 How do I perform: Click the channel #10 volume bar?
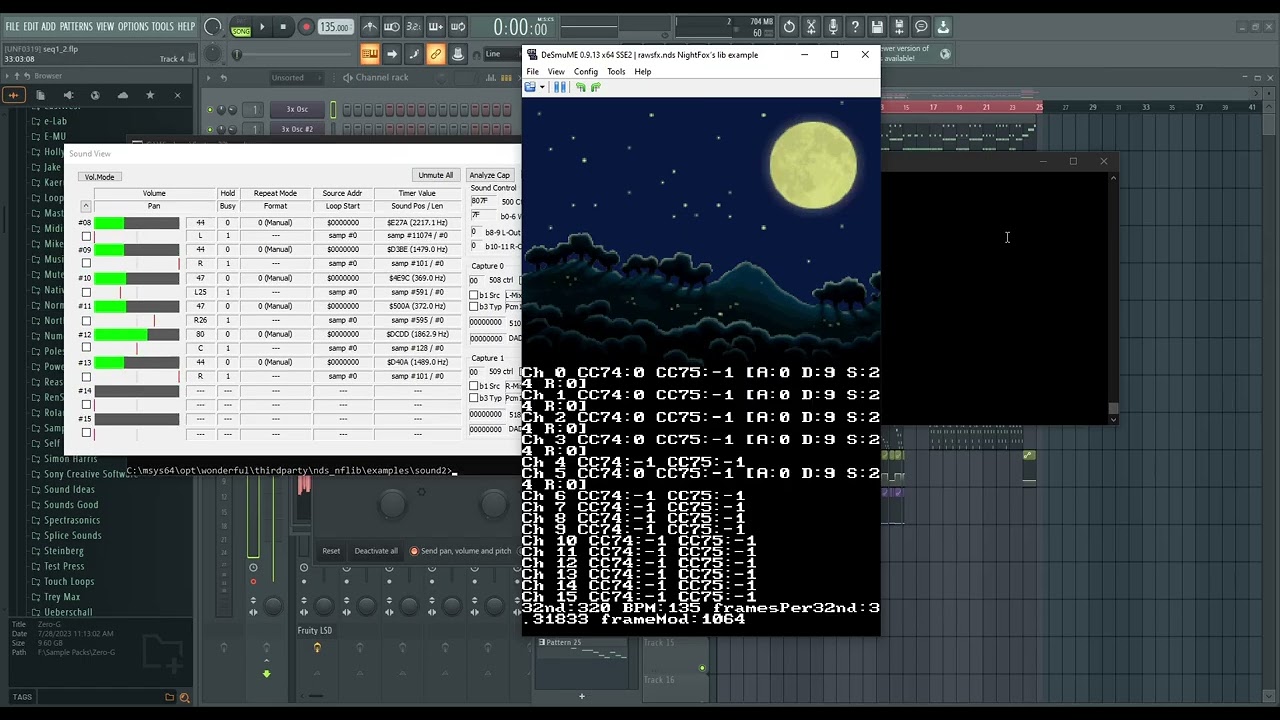137,278
